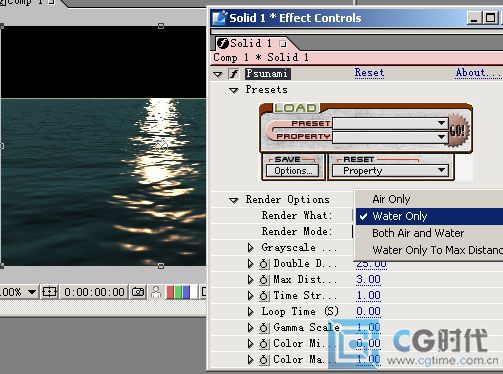This screenshot has width=503, height=374.
Task: Edit the Loop Time value 0.00
Action: click(x=368, y=311)
